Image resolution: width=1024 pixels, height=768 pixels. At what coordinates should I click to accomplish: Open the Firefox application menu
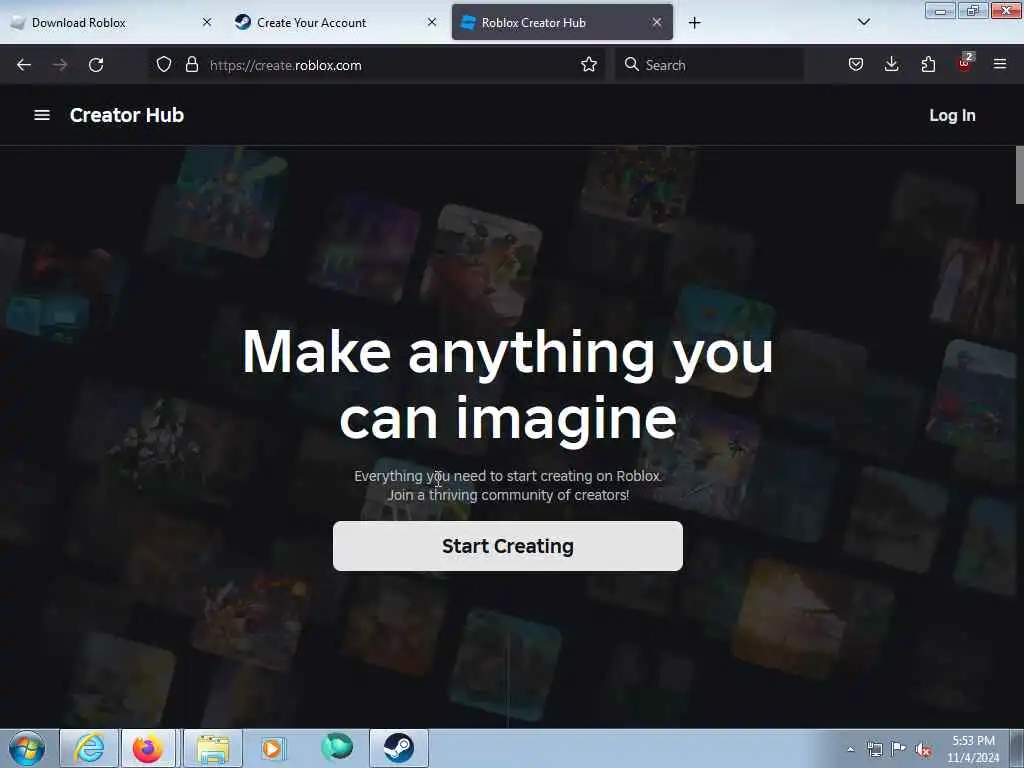coord(1000,65)
